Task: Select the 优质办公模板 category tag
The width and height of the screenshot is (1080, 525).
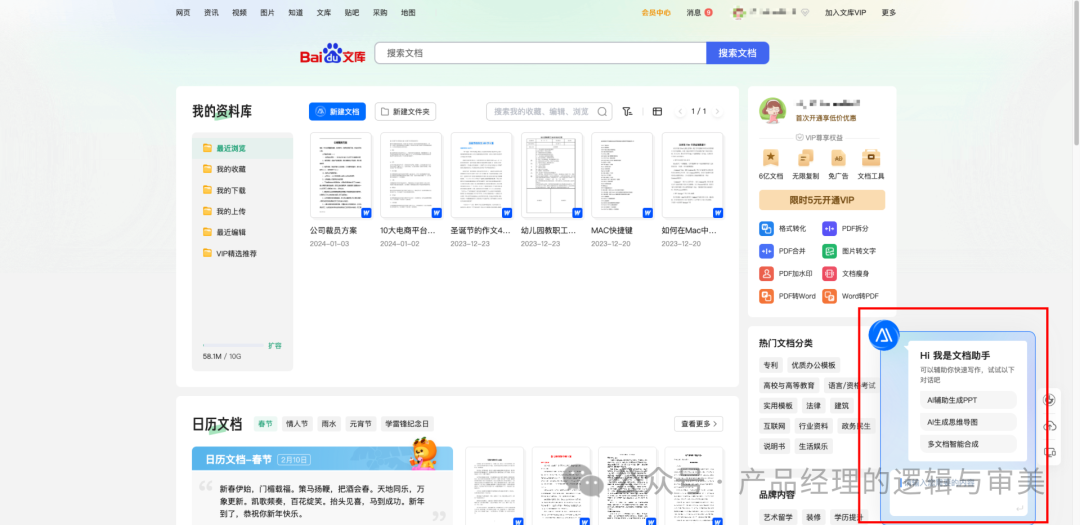Action: point(813,365)
